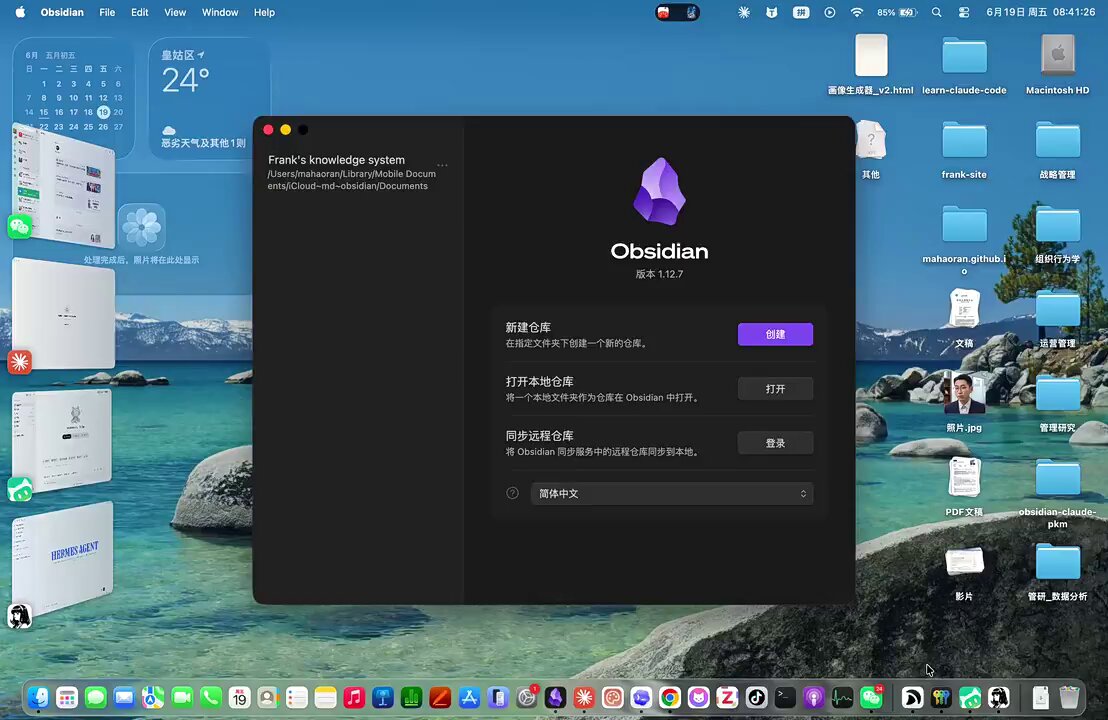Open Launchpad from the Dock
The width and height of the screenshot is (1108, 720).
(x=67, y=697)
